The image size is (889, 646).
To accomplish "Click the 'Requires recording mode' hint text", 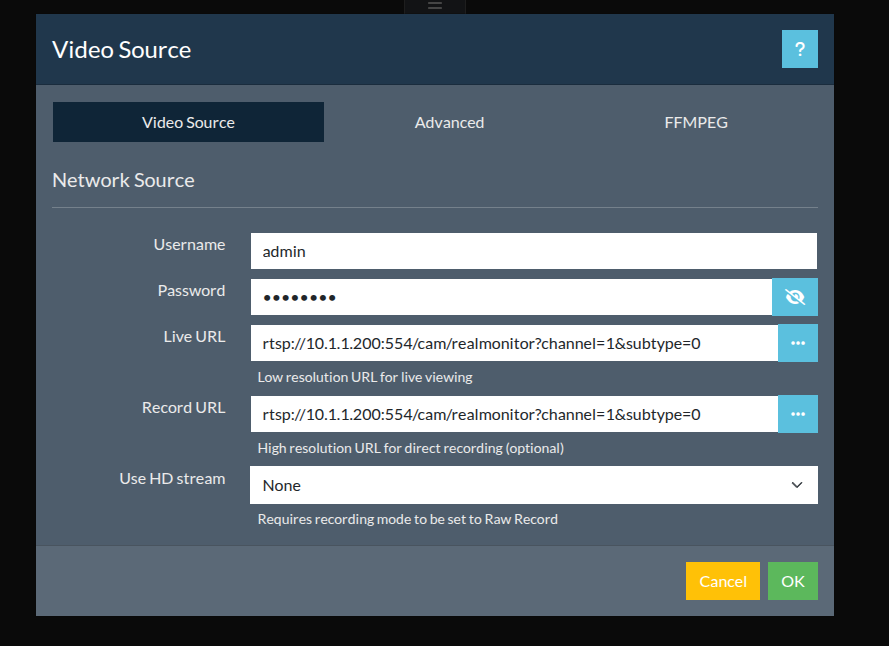I will click(407, 519).
